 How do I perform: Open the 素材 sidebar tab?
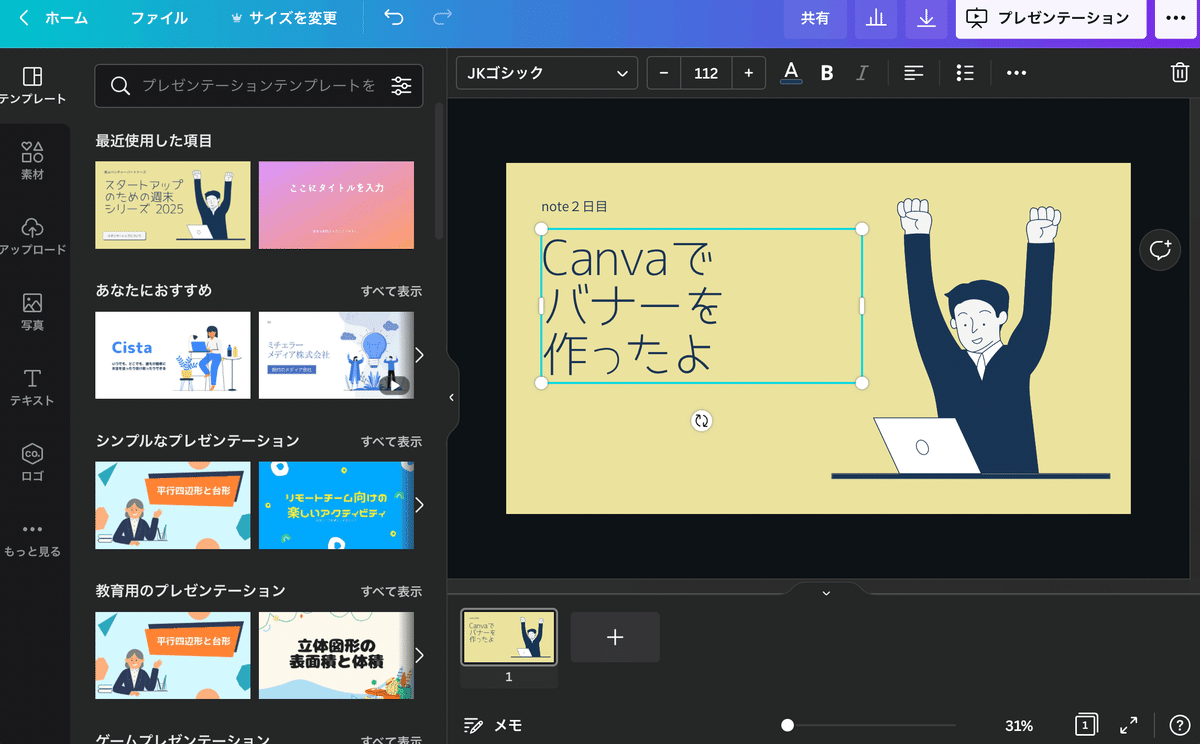tap(32, 161)
